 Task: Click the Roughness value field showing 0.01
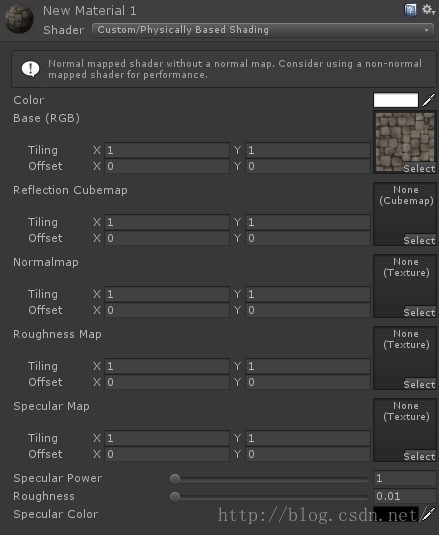[406, 496]
